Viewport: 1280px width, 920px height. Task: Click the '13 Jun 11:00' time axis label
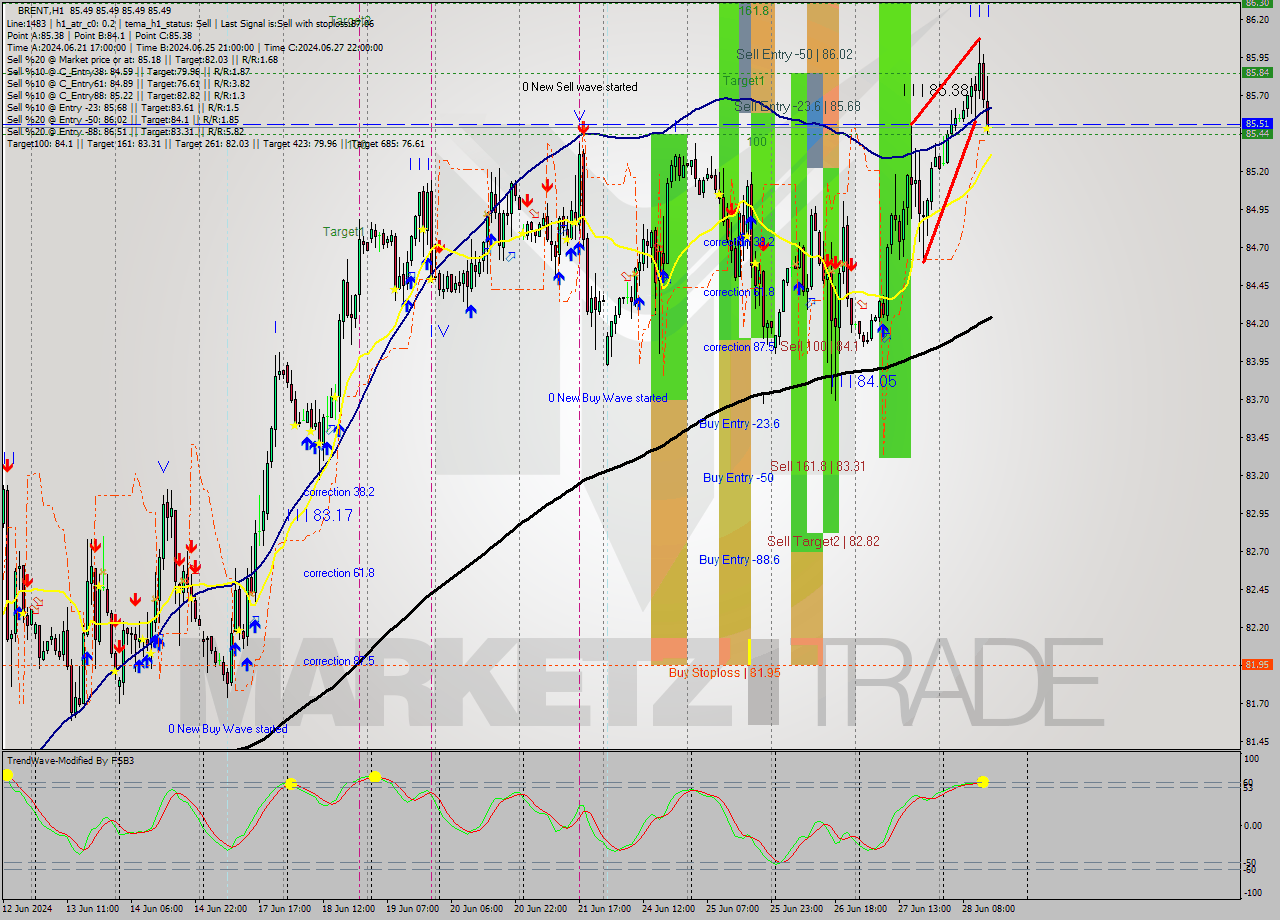[x=92, y=909]
